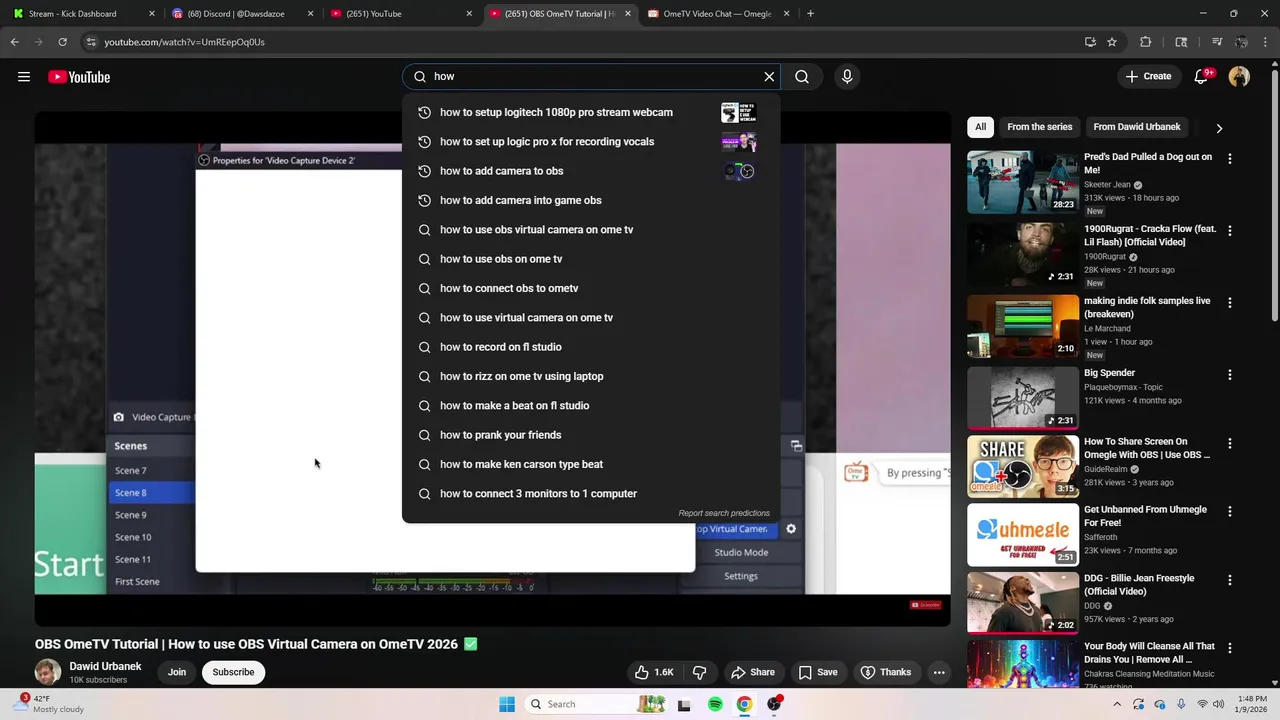
Task: Click the Report search predictions link
Action: click(x=724, y=513)
